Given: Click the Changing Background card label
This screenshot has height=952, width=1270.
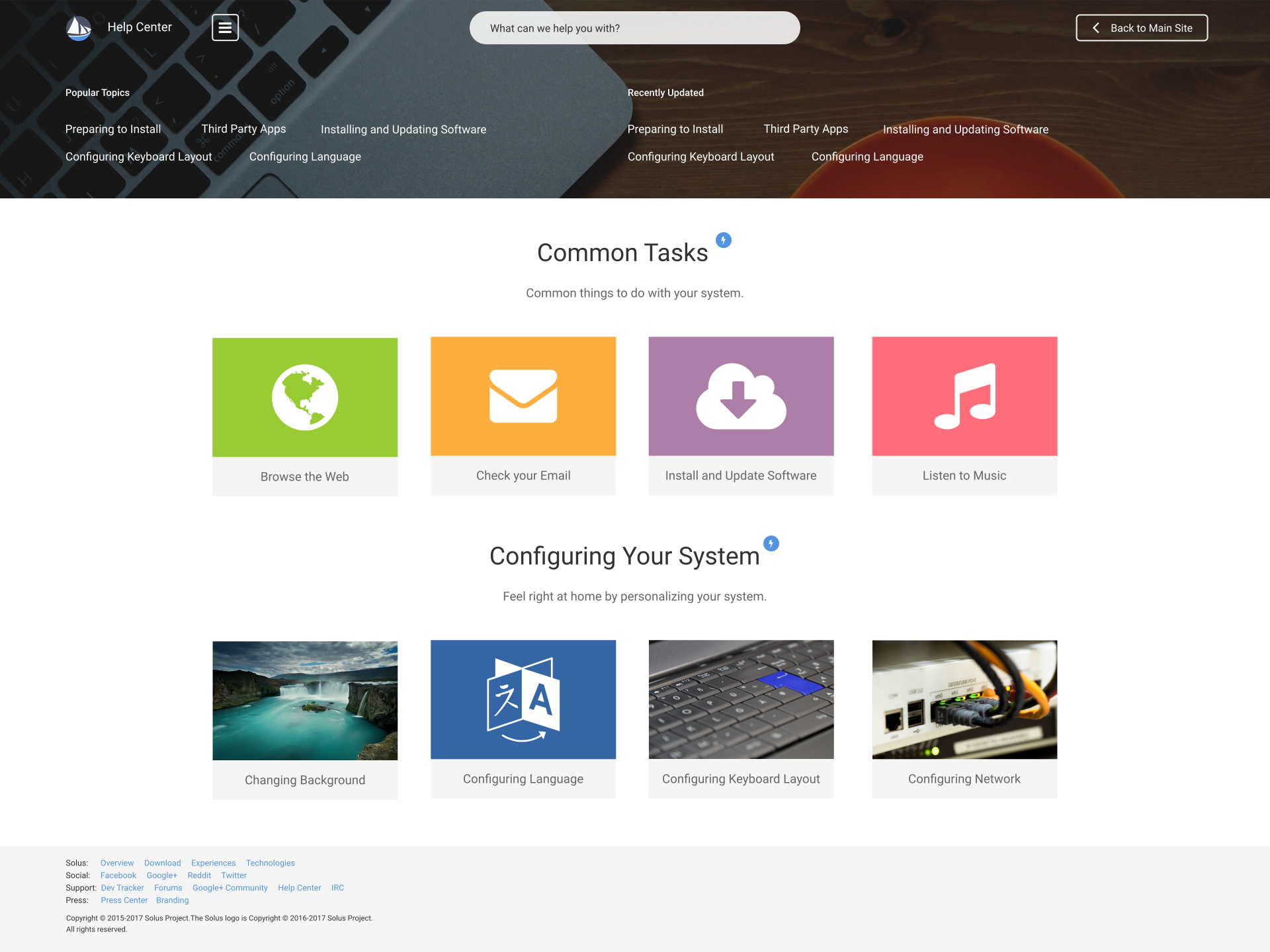Looking at the screenshot, I should tap(305, 780).
